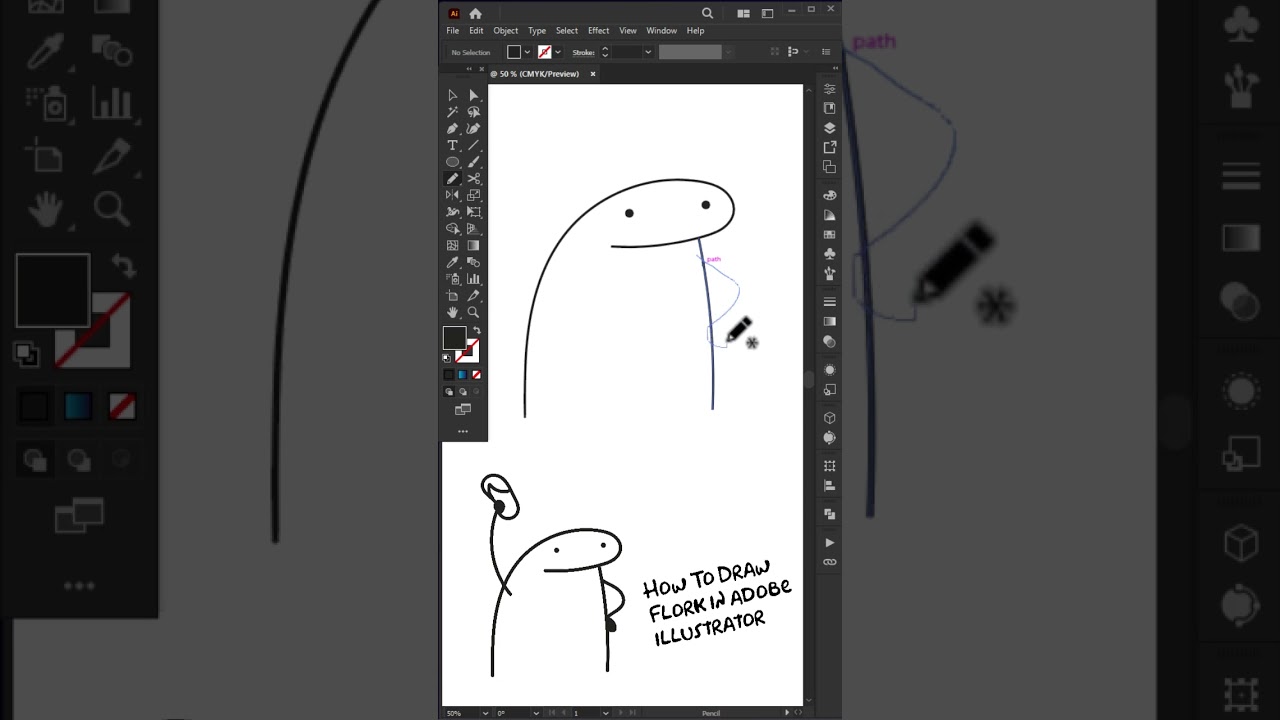The height and width of the screenshot is (720, 1280).
Task: Set paint mode to None button
Action: point(476,374)
